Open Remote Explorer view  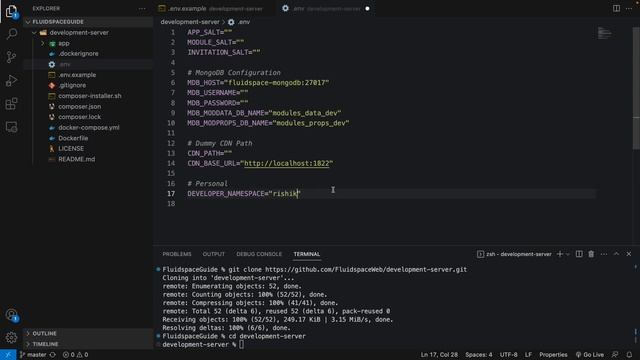point(11,127)
